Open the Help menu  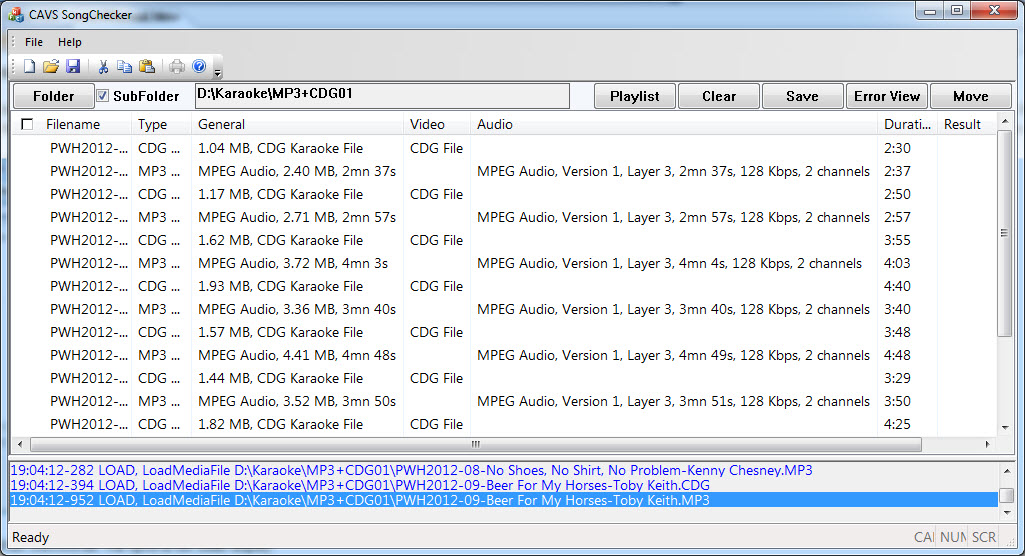[70, 42]
